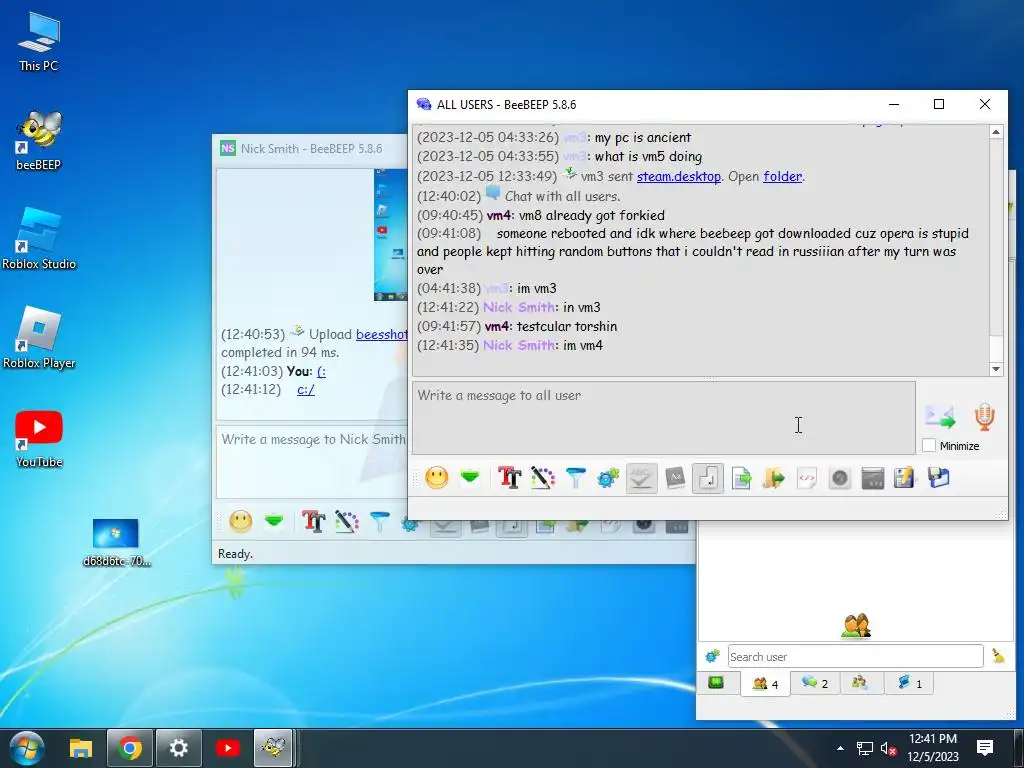1024x768 pixels.
Task: Select the Roblox Studio desktop shortcut
Action: [39, 239]
